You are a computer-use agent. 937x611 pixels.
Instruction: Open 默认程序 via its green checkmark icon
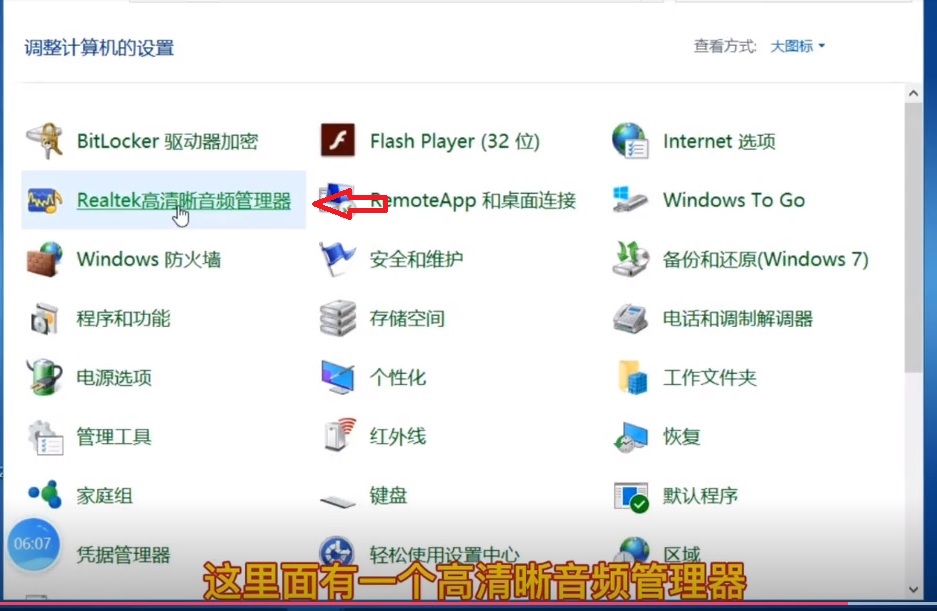630,496
